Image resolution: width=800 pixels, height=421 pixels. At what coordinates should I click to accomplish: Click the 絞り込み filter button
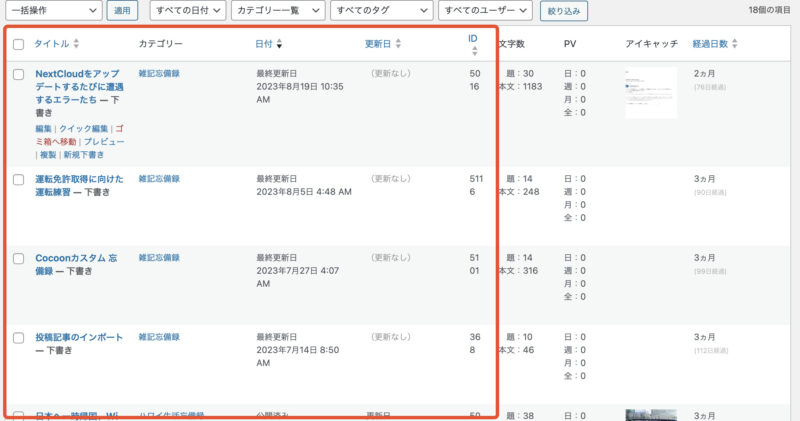pyautogui.click(x=564, y=11)
